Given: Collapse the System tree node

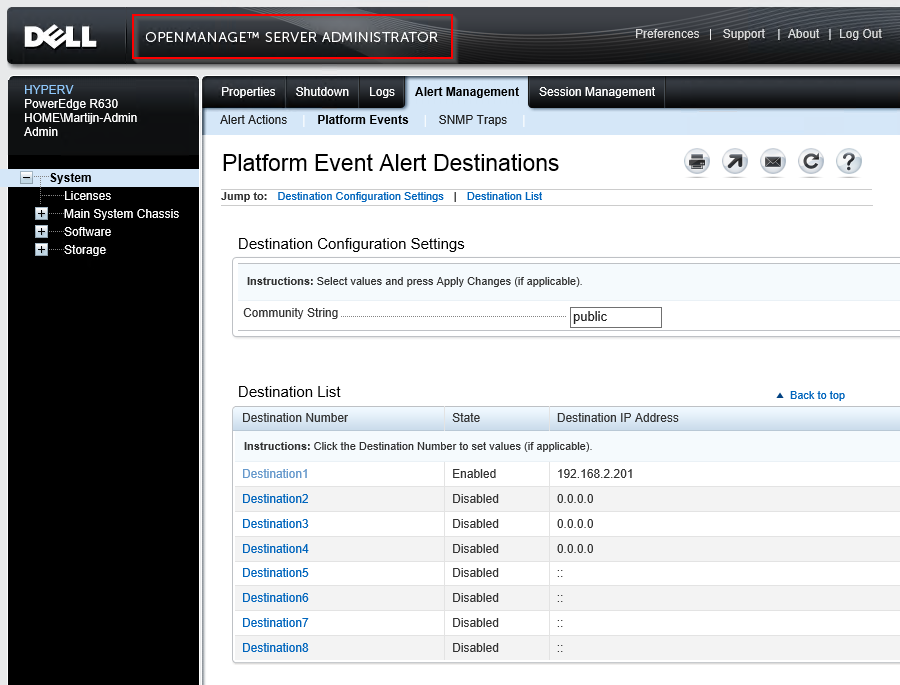Looking at the screenshot, I should tap(26, 177).
